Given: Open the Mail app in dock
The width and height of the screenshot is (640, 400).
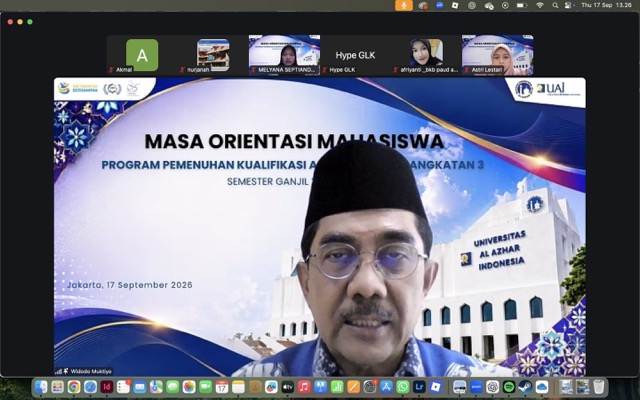Looking at the screenshot, I should click(x=140, y=387).
